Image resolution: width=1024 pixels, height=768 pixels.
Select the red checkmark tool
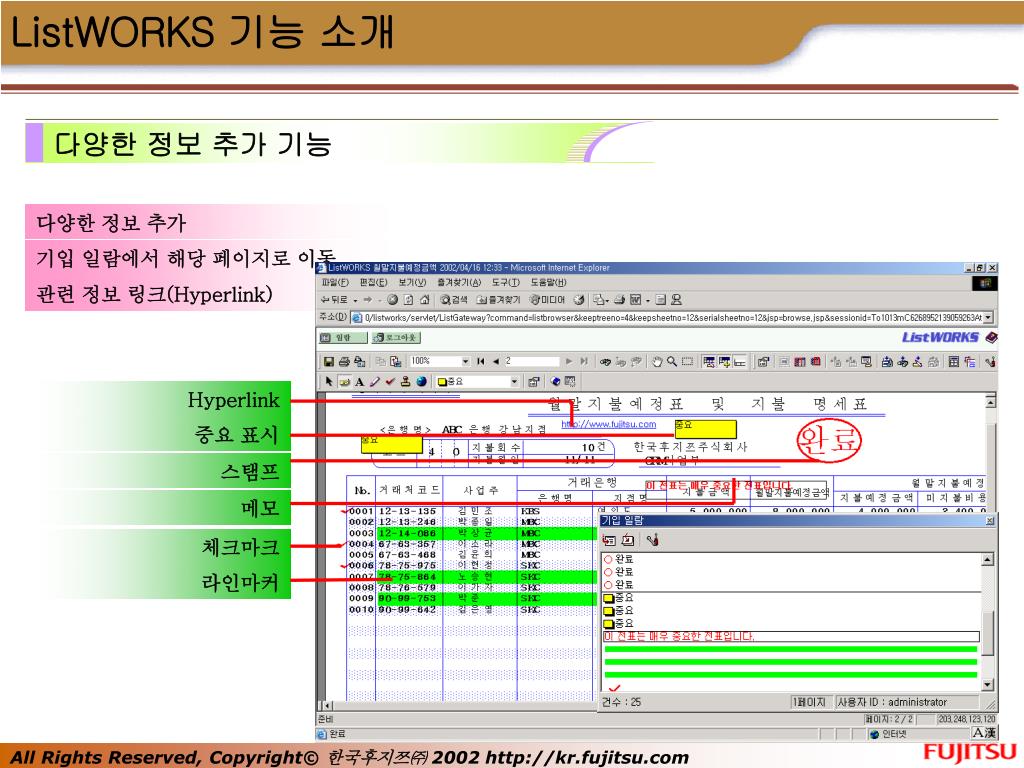click(x=390, y=381)
